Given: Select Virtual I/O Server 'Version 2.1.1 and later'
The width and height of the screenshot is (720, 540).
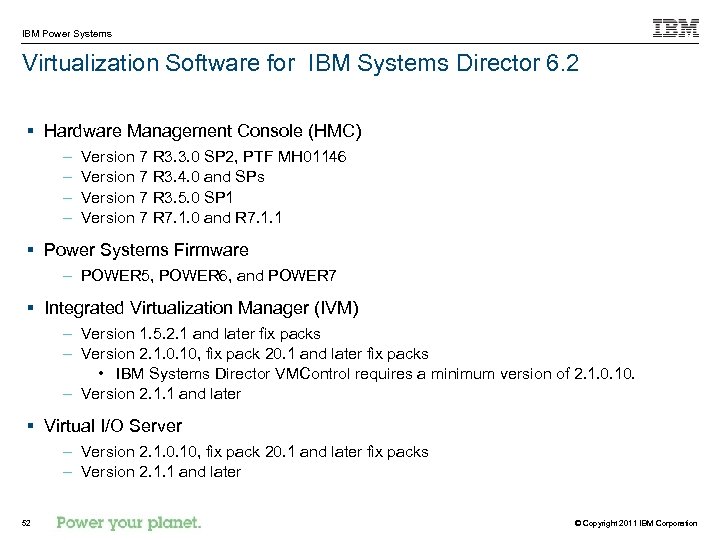Looking at the screenshot, I should tap(161, 472).
